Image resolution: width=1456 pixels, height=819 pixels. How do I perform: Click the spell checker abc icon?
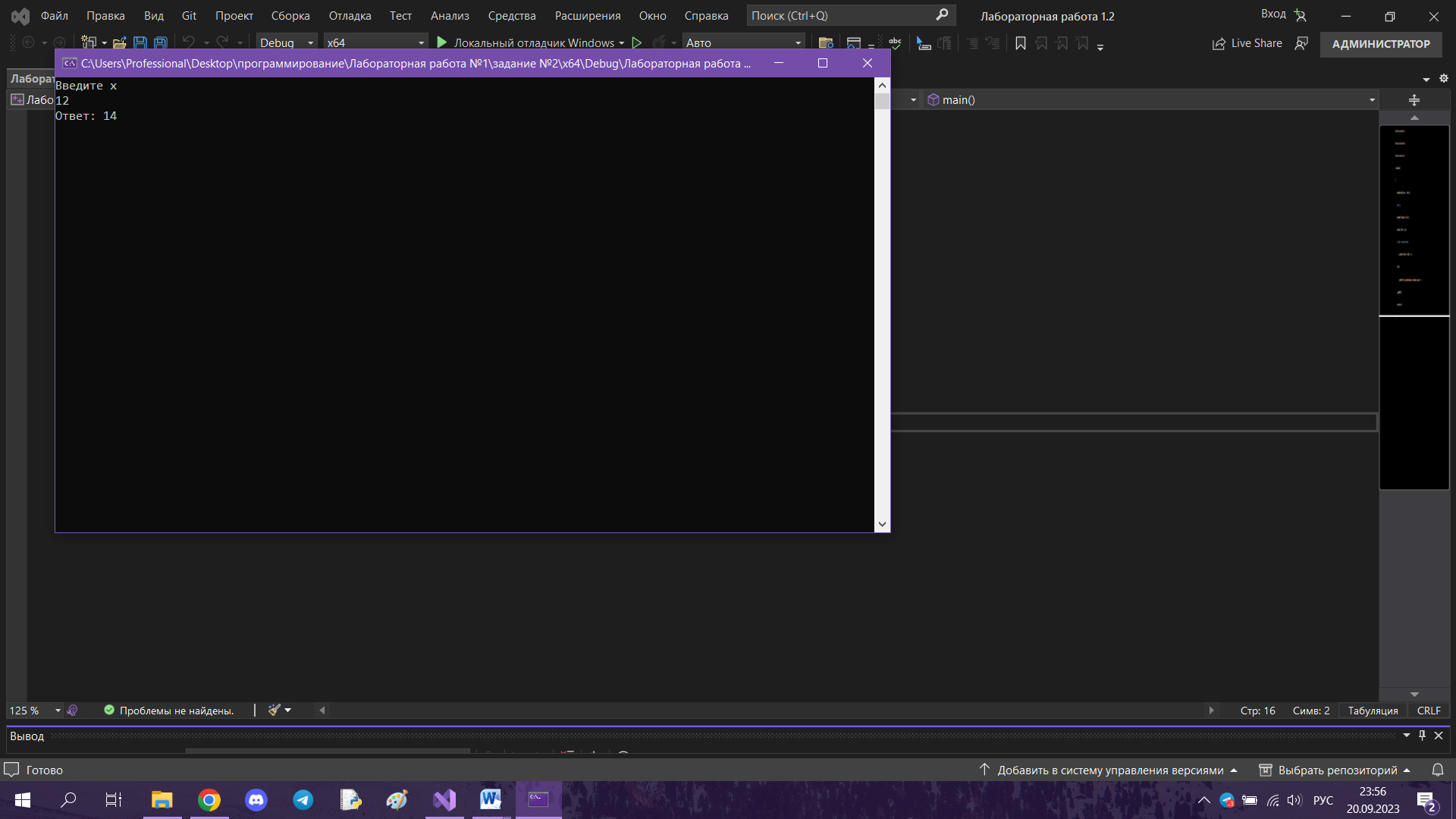point(895,43)
